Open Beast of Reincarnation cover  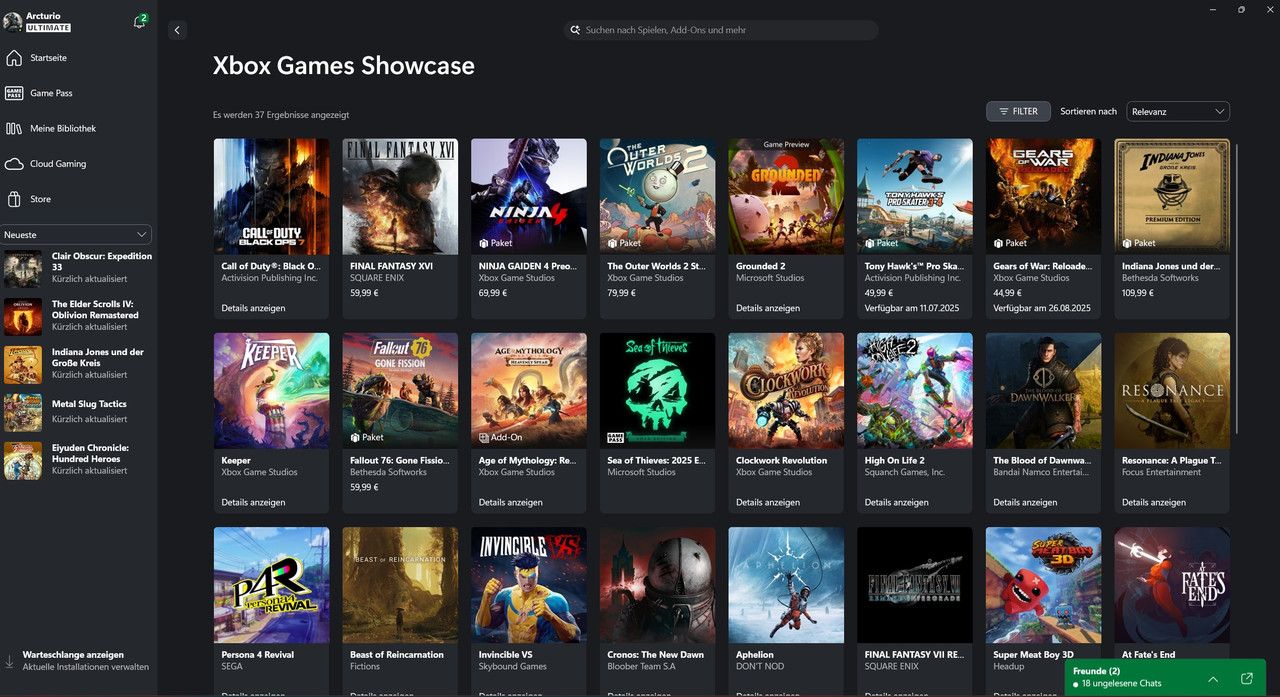click(400, 585)
